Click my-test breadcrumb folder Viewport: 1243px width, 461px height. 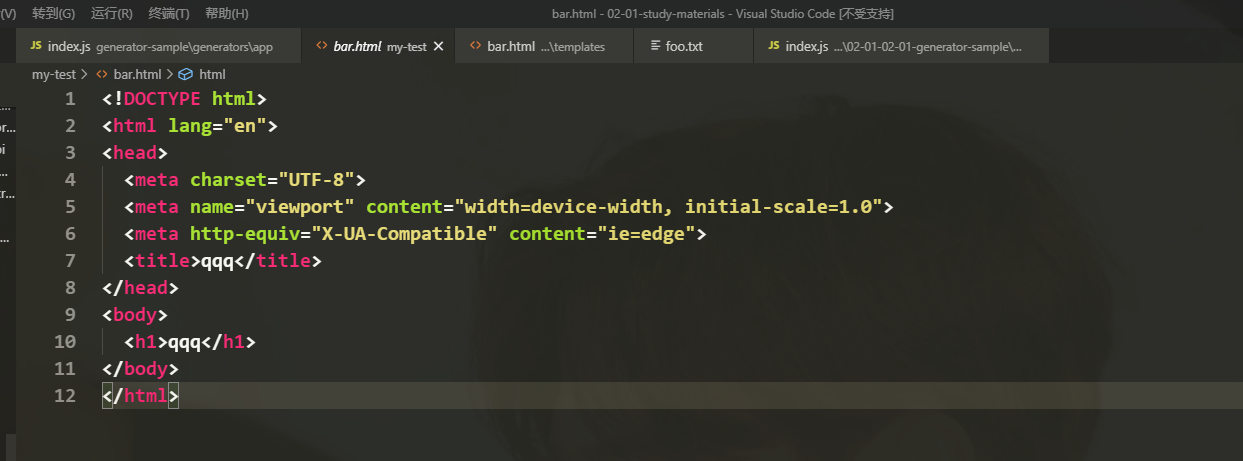point(53,74)
